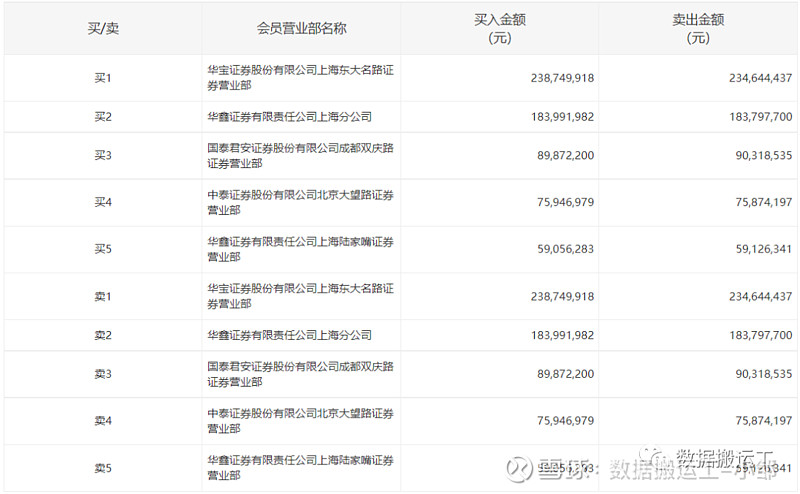Select 华宝证券 branch name in row 卖1

click(x=301, y=296)
